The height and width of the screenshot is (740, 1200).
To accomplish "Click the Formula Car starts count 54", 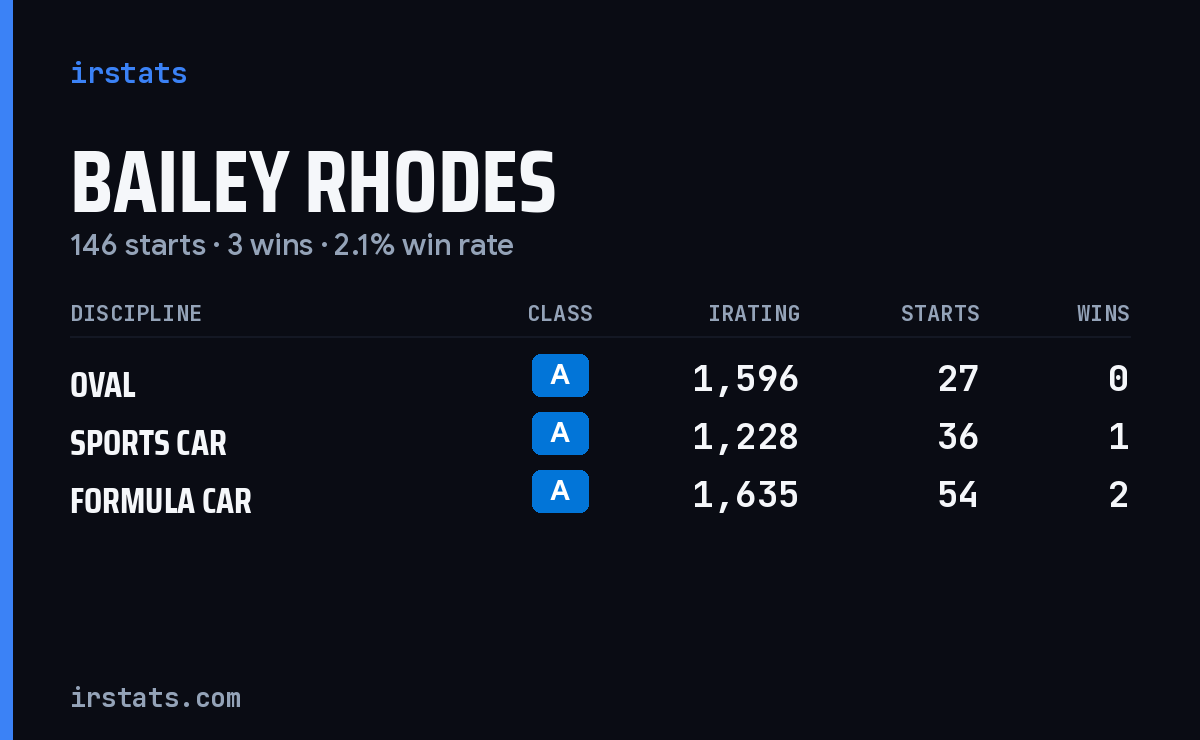I will (x=958, y=495).
